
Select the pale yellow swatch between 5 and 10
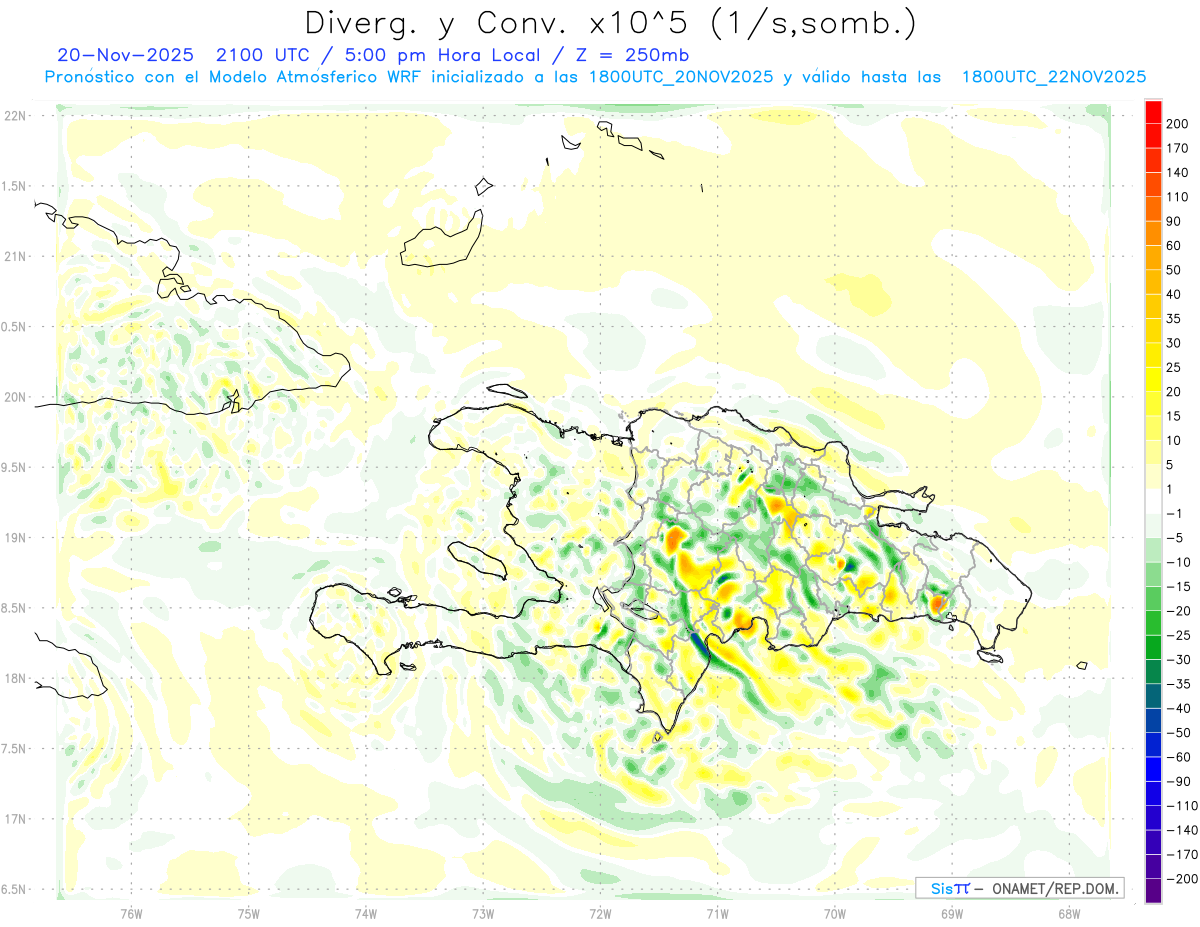pos(1153,453)
